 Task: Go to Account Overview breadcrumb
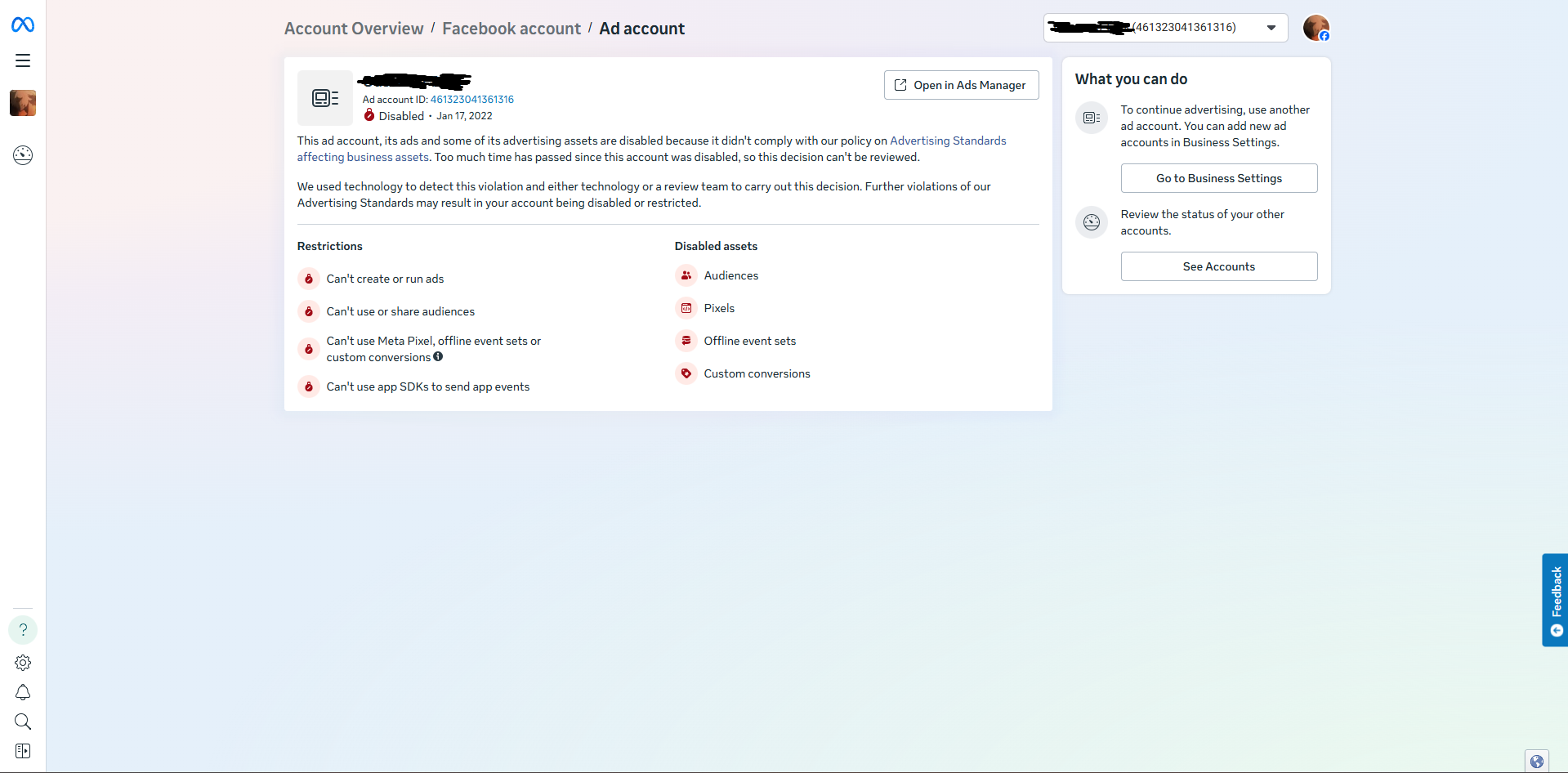click(x=354, y=29)
